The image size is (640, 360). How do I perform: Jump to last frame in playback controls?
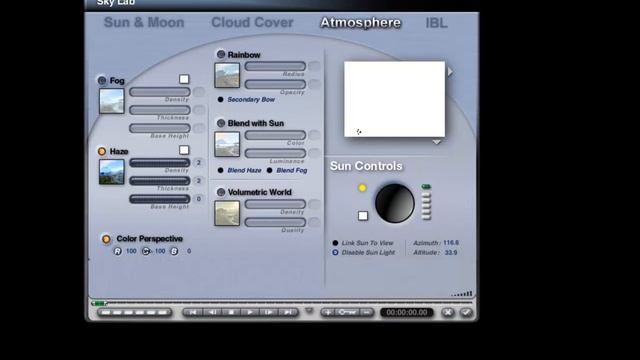point(288,312)
